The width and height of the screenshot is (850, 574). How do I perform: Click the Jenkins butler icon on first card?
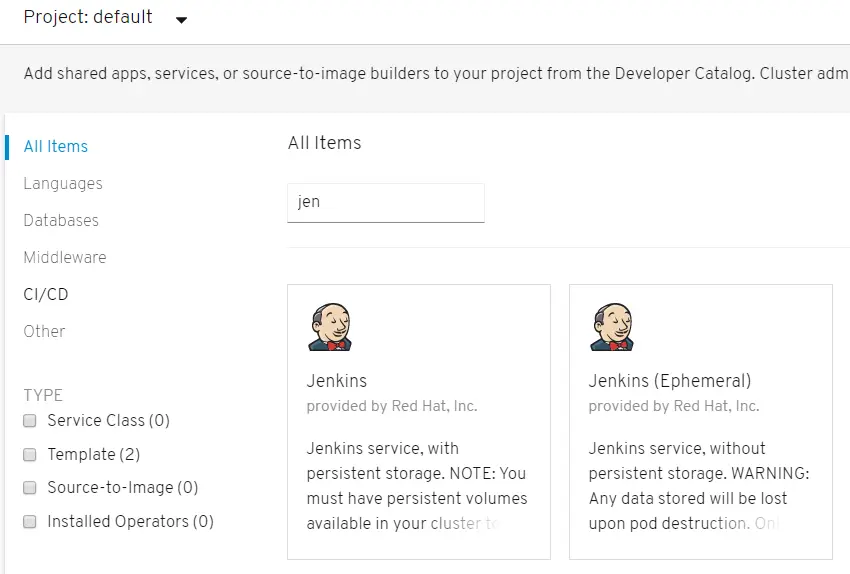(x=330, y=328)
